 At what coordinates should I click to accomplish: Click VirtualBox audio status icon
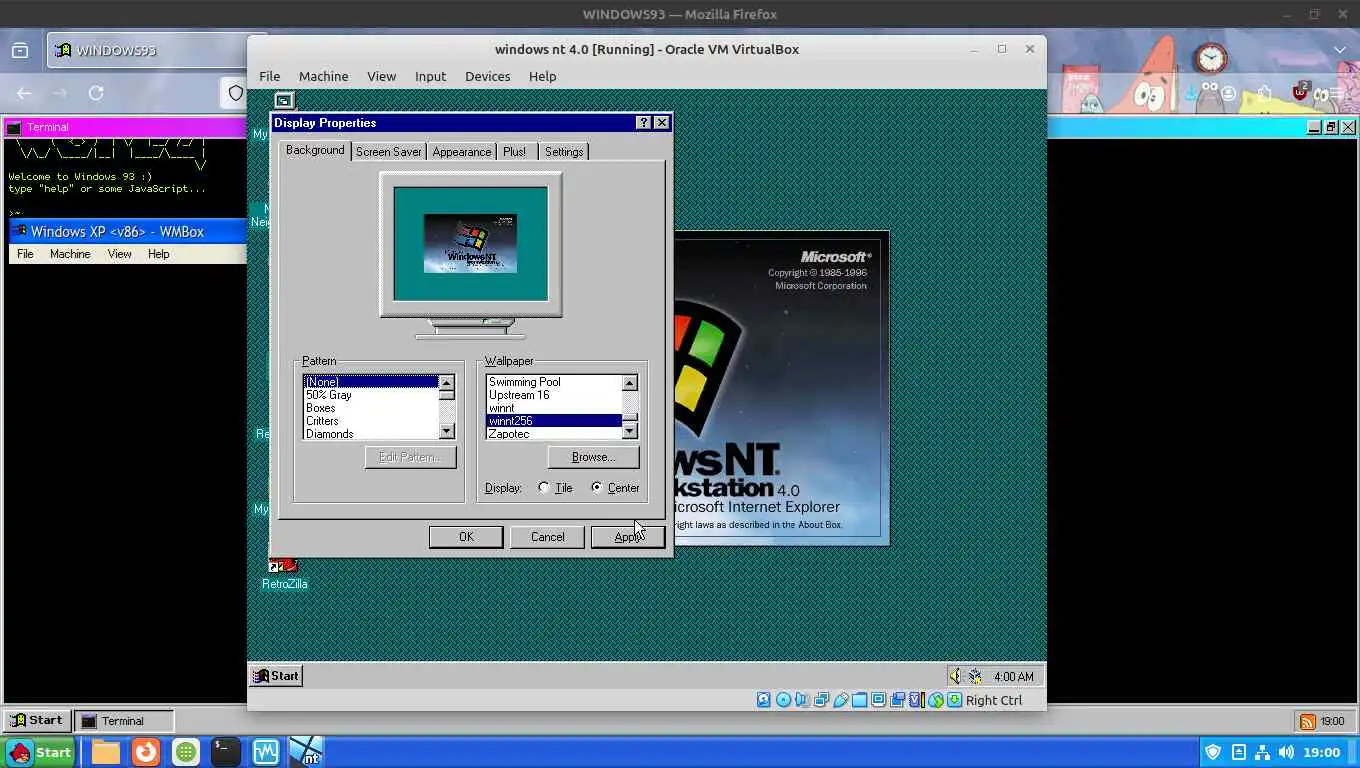(801, 700)
